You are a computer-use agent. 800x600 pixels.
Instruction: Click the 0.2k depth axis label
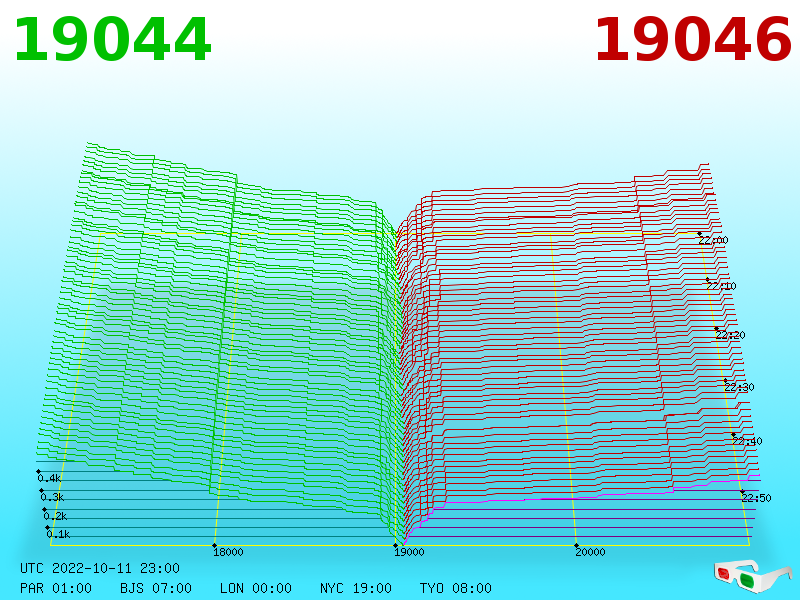[56, 516]
